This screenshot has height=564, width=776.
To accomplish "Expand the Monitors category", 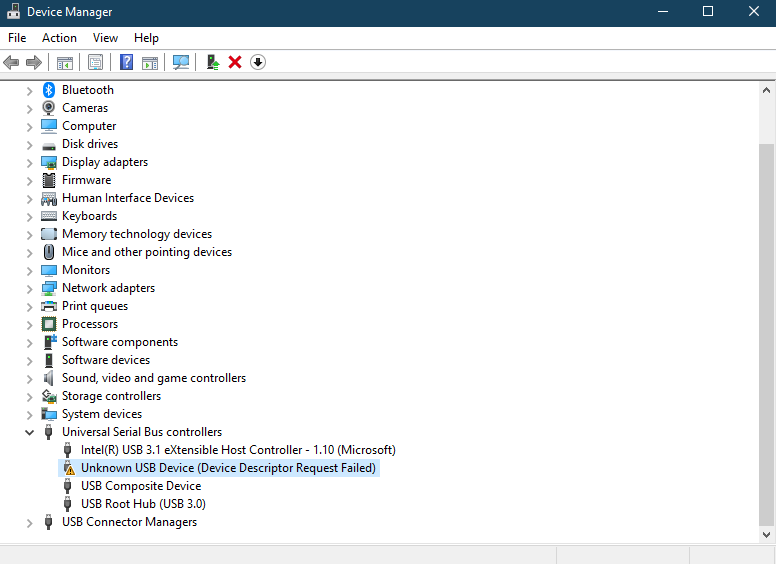I will [29, 271].
